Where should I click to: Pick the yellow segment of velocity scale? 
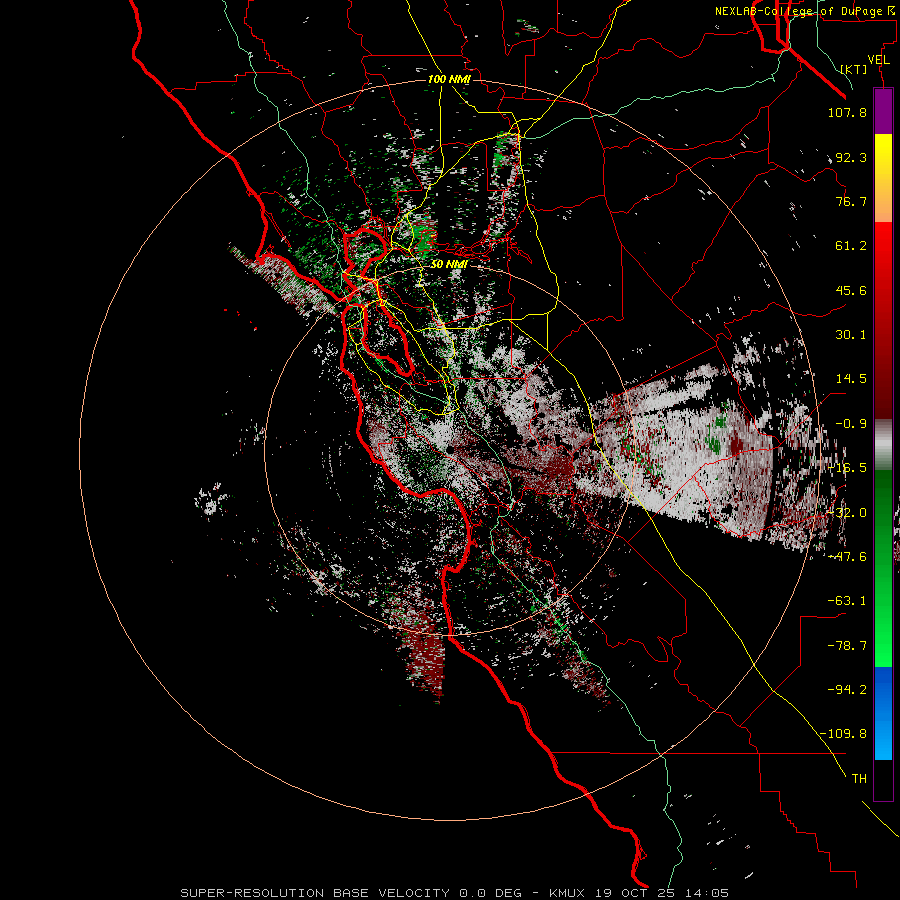click(x=883, y=156)
